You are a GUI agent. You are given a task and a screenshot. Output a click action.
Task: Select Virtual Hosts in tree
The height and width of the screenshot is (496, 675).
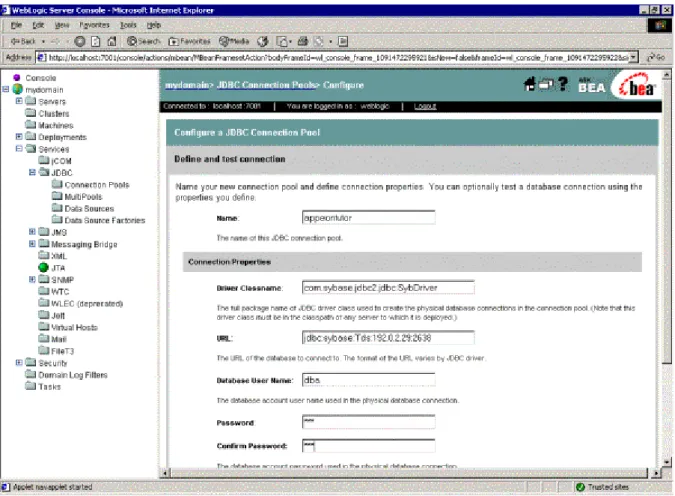coord(74,328)
